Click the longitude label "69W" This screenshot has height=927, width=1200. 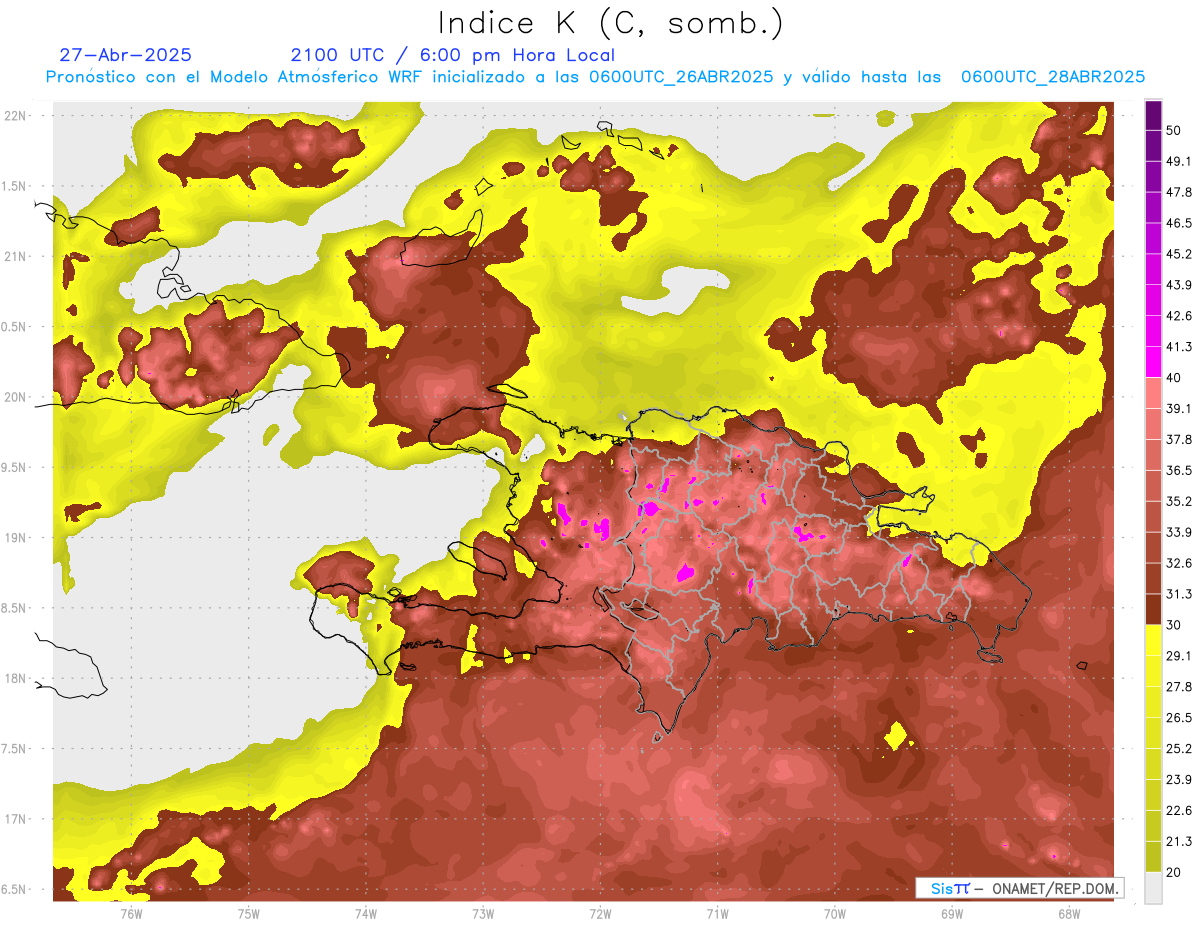tap(952, 913)
